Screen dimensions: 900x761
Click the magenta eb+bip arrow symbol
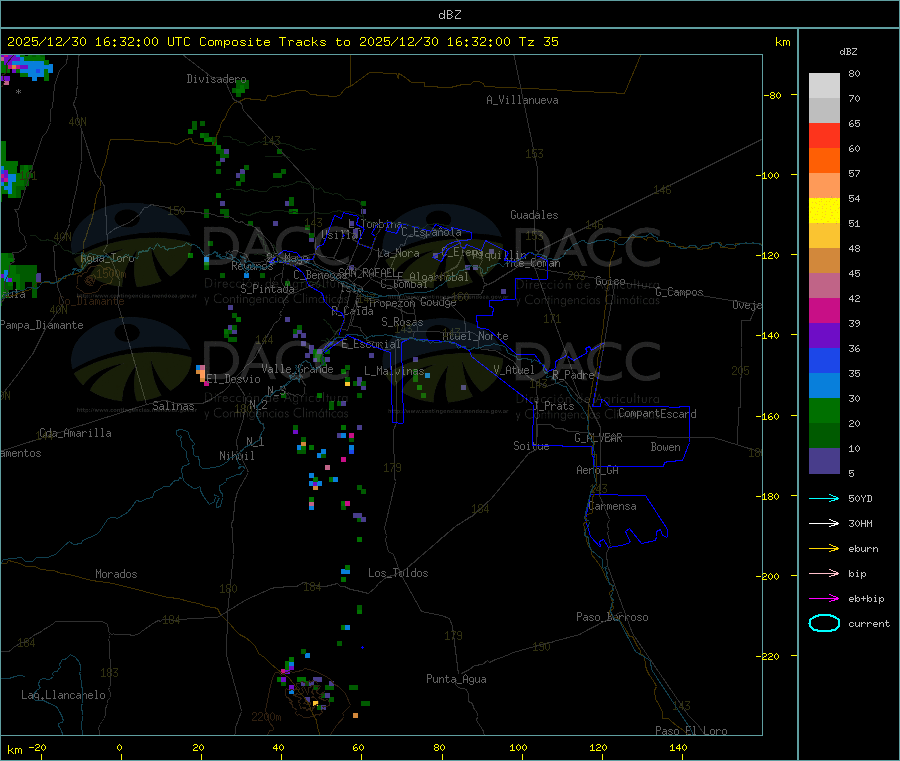[x=823, y=598]
